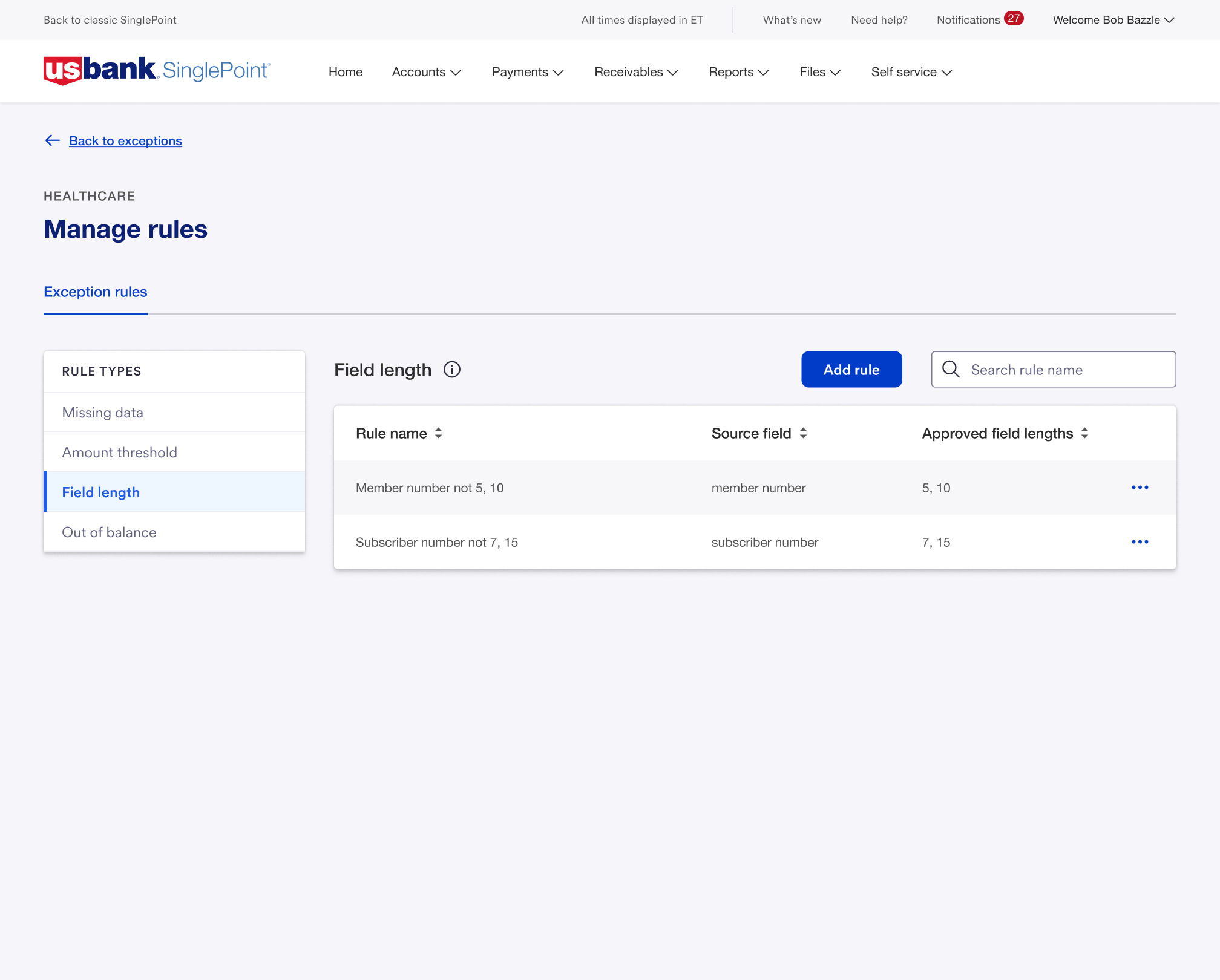Image resolution: width=1220 pixels, height=980 pixels.
Task: Expand the Accounts dropdown
Action: pyautogui.click(x=426, y=72)
